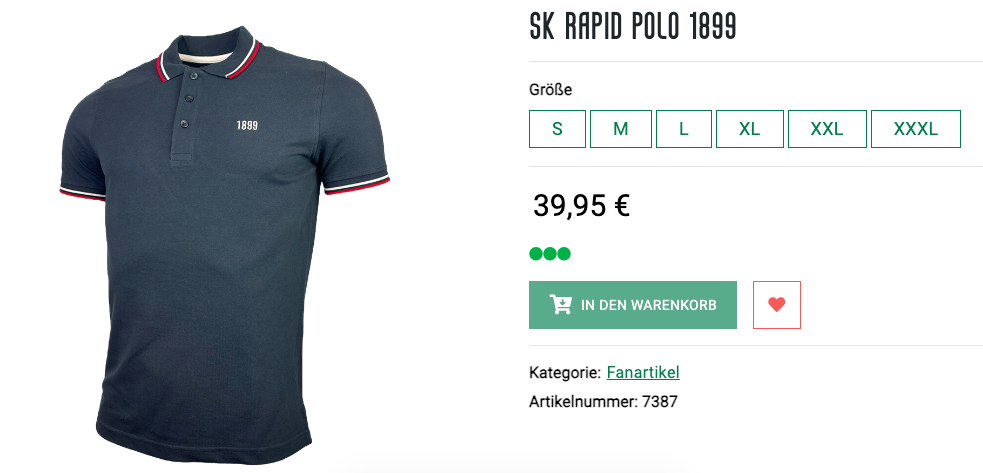The image size is (983, 473).
Task: Pick the XXXL size option
Action: (x=916, y=129)
